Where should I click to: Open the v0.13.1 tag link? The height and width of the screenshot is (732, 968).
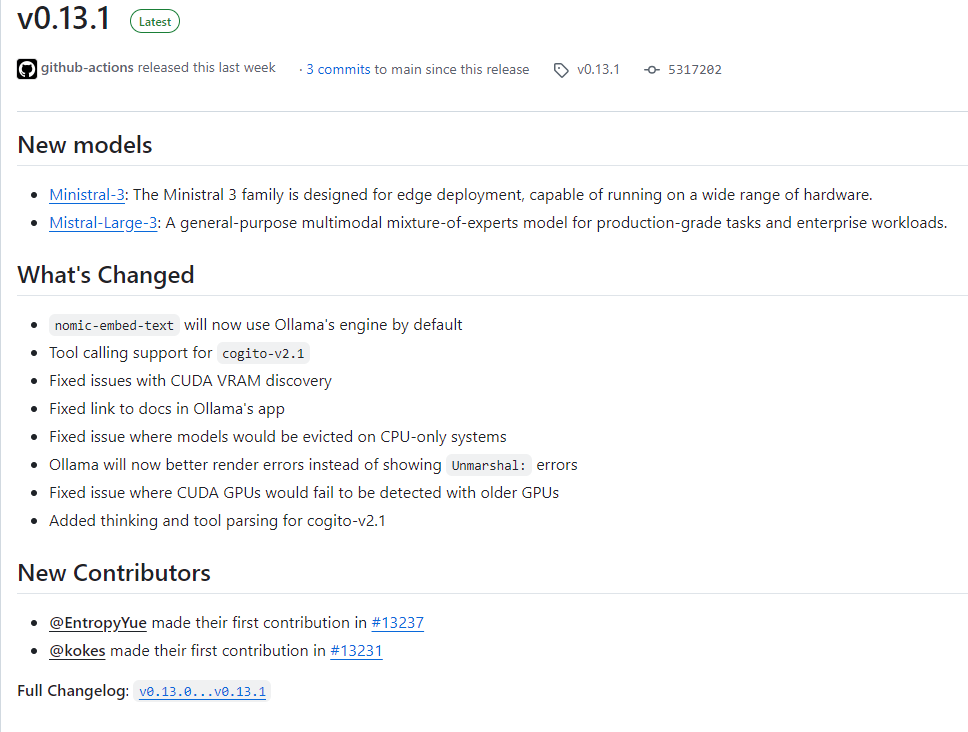coord(598,69)
